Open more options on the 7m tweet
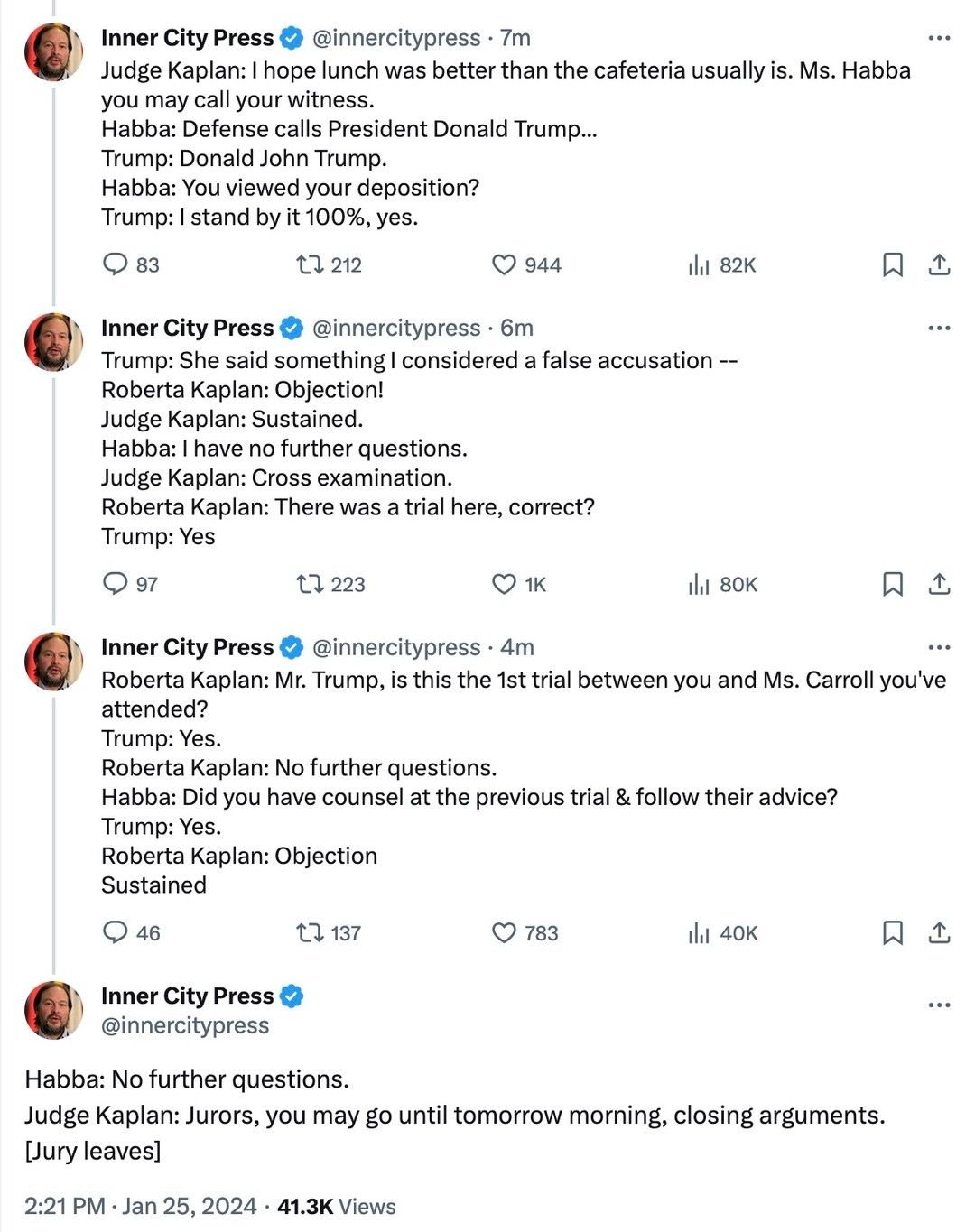This screenshot has width=975, height=1232. tap(940, 38)
